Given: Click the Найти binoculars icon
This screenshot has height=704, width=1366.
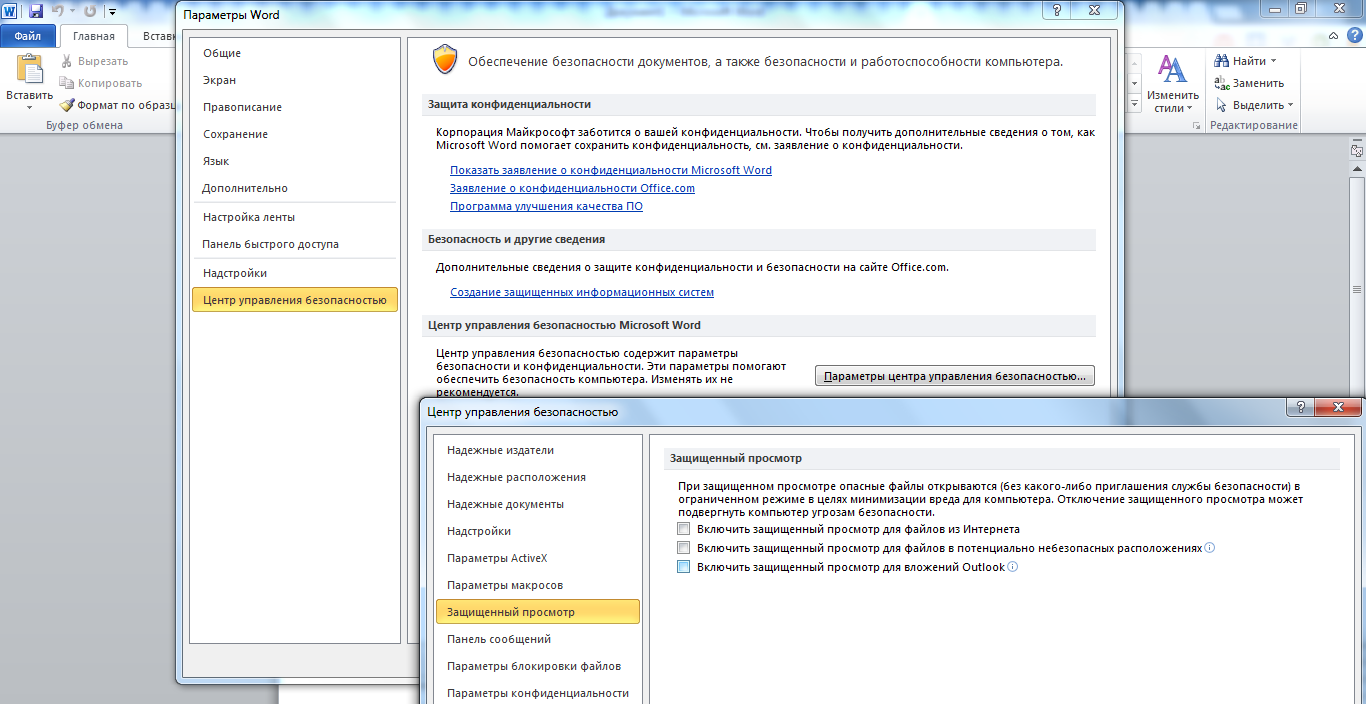Looking at the screenshot, I should tap(1221, 61).
